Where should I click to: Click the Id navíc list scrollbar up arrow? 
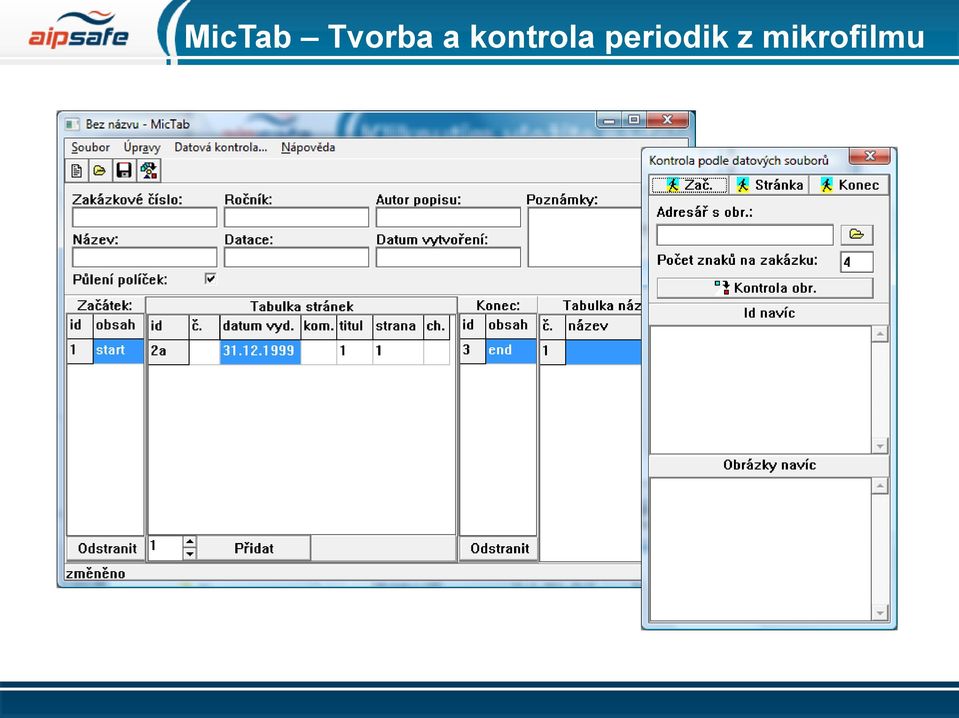pyautogui.click(x=879, y=334)
